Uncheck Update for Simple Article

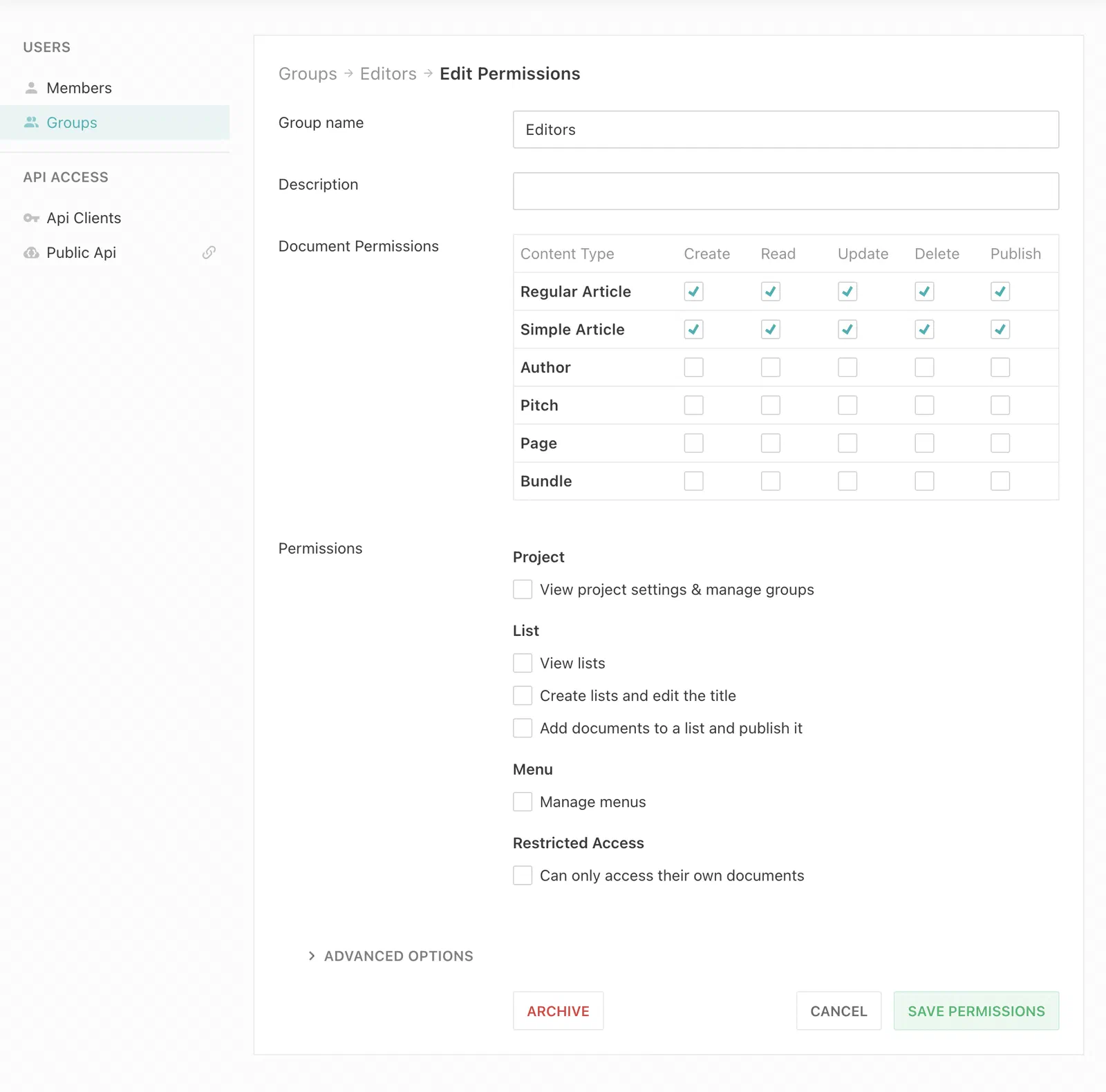click(x=847, y=330)
